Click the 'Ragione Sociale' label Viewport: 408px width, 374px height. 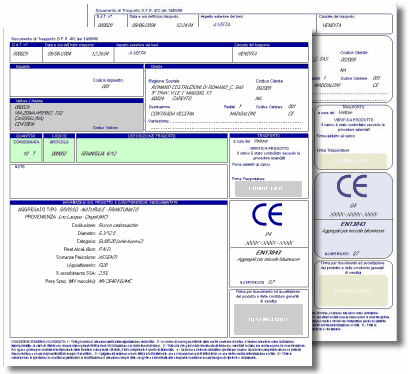164,81
